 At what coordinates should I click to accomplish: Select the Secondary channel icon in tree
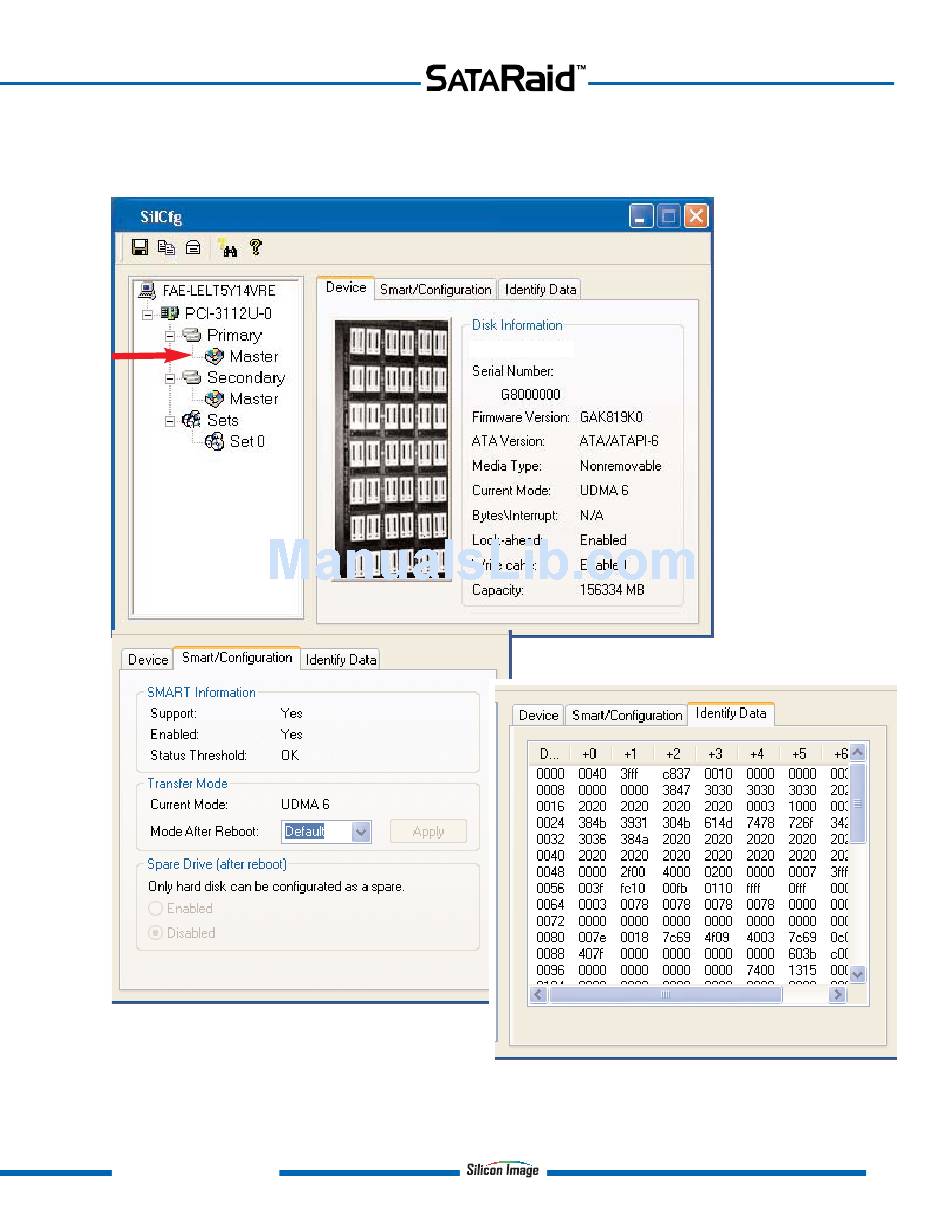coord(192,377)
